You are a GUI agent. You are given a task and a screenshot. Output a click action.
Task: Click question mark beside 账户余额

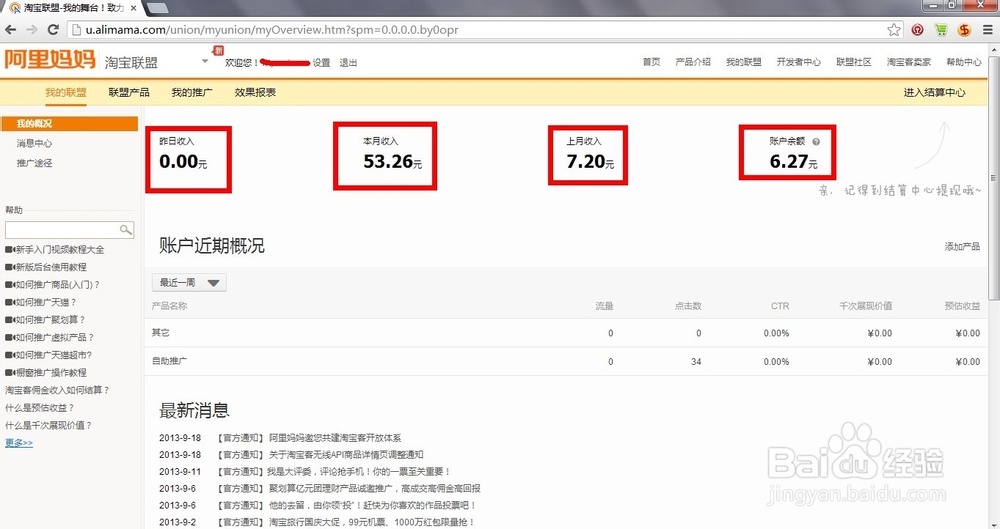pos(816,142)
